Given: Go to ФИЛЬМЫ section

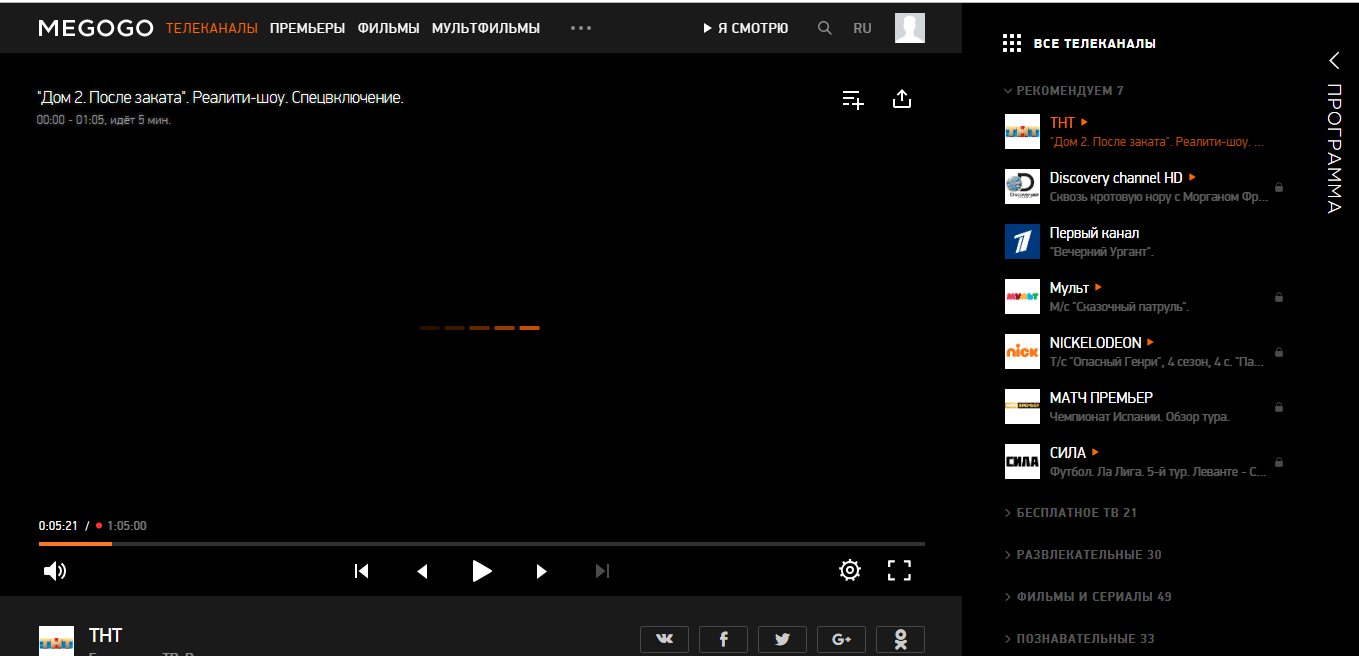Looking at the screenshot, I should click(388, 28).
